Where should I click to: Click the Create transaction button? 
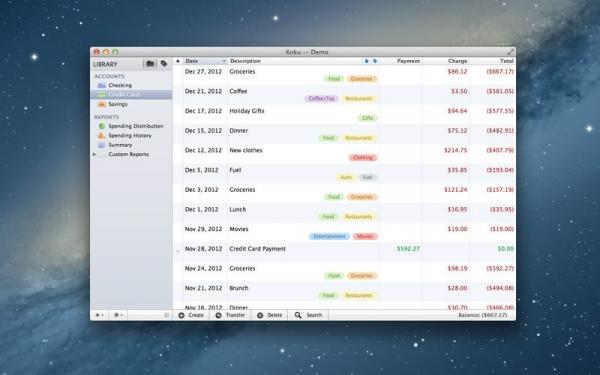191,315
